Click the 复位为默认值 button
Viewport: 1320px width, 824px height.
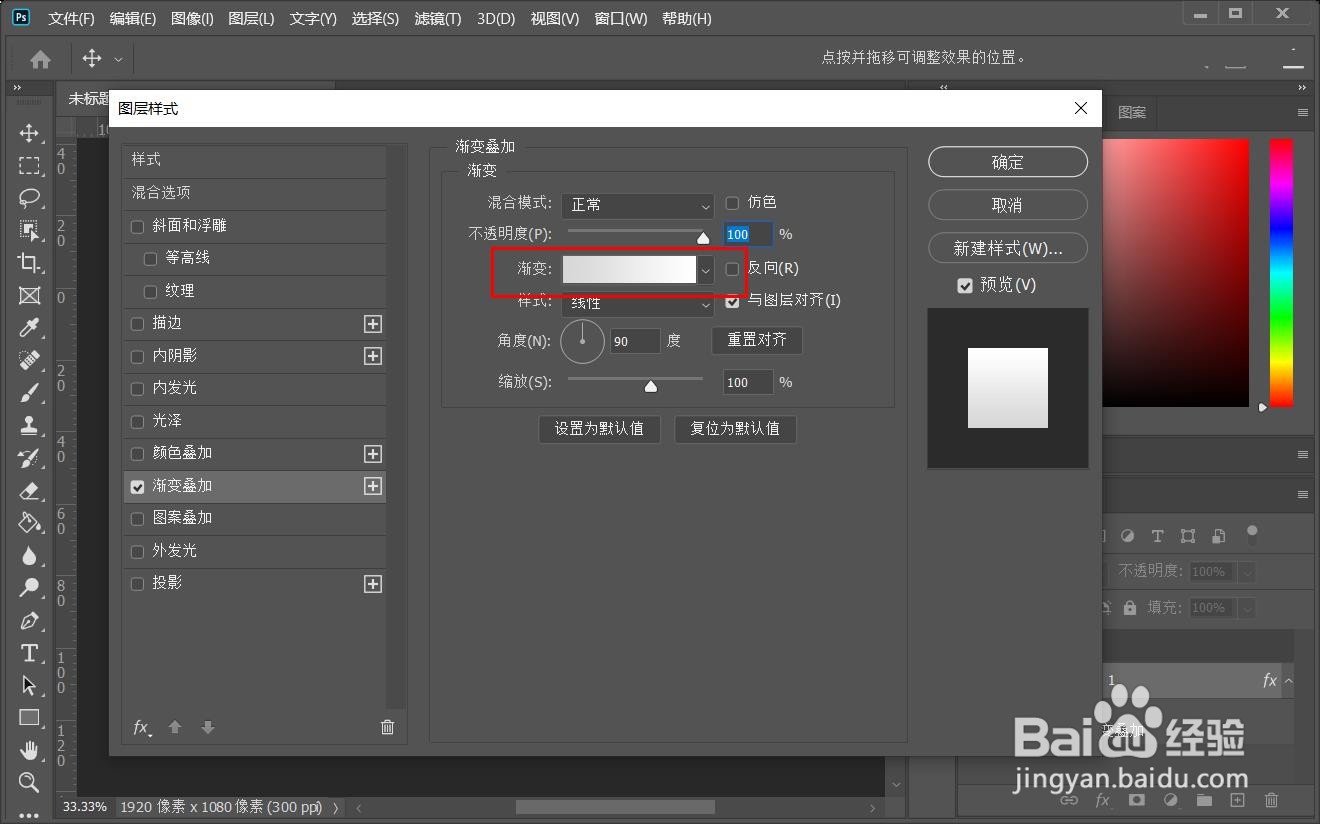(735, 429)
